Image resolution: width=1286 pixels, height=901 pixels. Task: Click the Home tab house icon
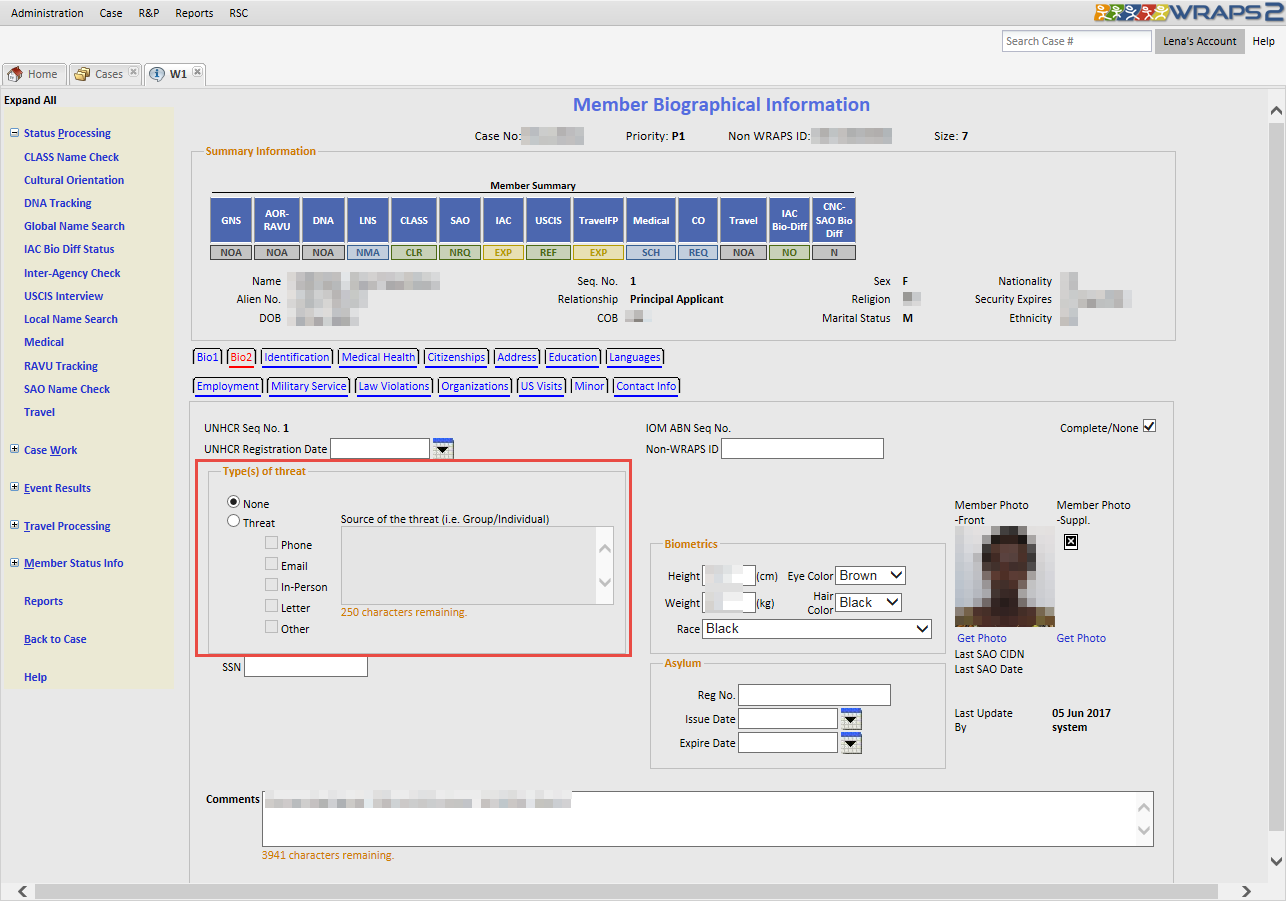(x=15, y=74)
